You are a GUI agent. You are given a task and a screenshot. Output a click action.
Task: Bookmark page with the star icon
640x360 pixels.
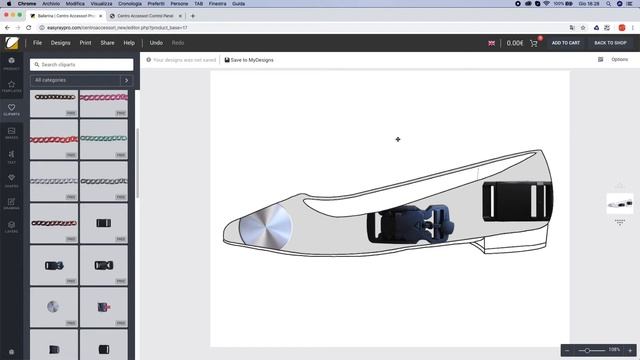coord(583,28)
